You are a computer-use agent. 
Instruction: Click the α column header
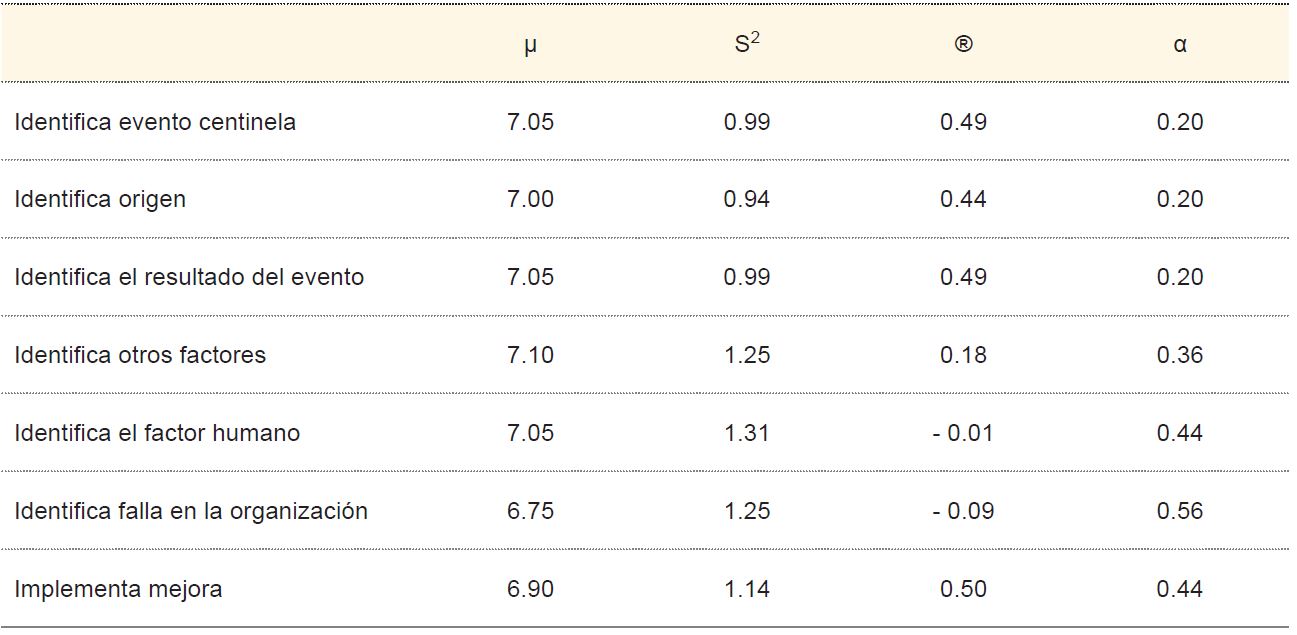pyautogui.click(x=1180, y=45)
